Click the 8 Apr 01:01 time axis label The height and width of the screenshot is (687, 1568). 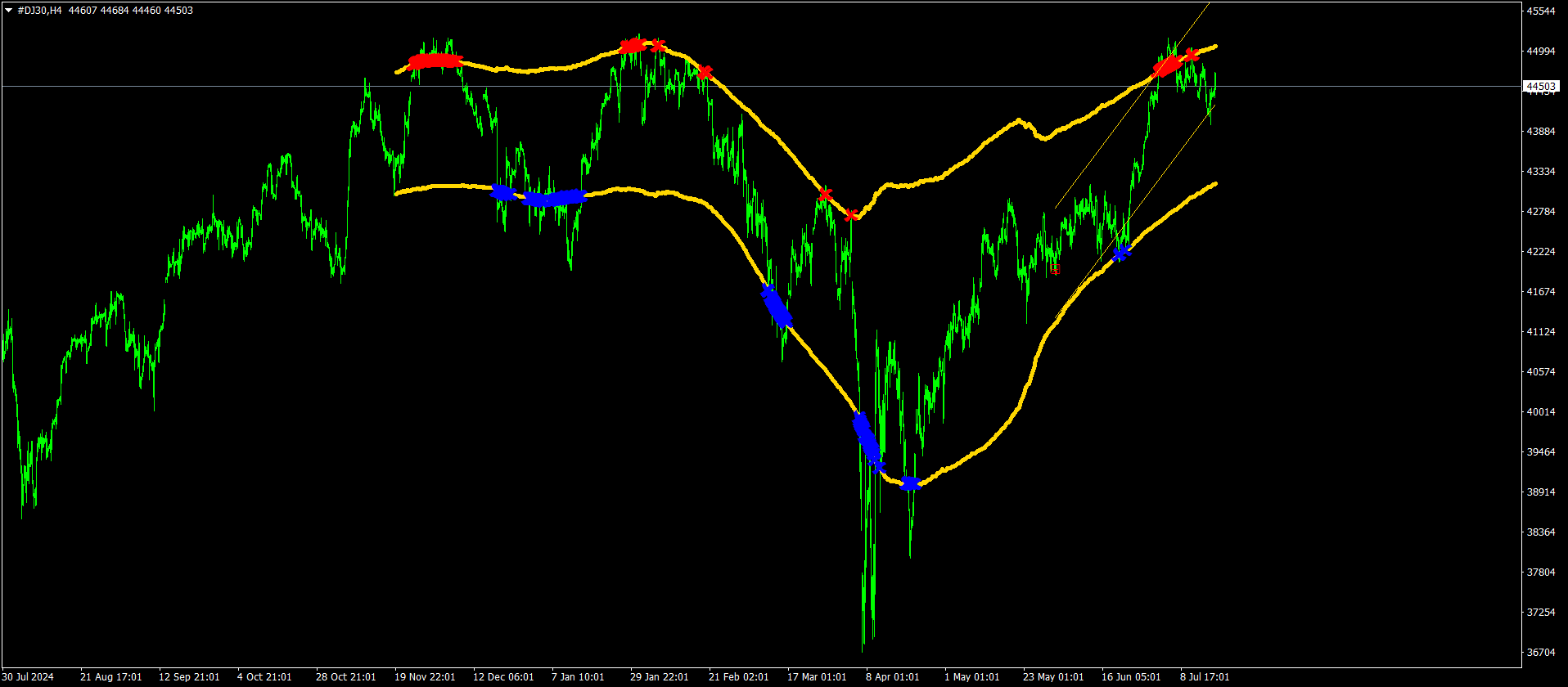[x=892, y=677]
